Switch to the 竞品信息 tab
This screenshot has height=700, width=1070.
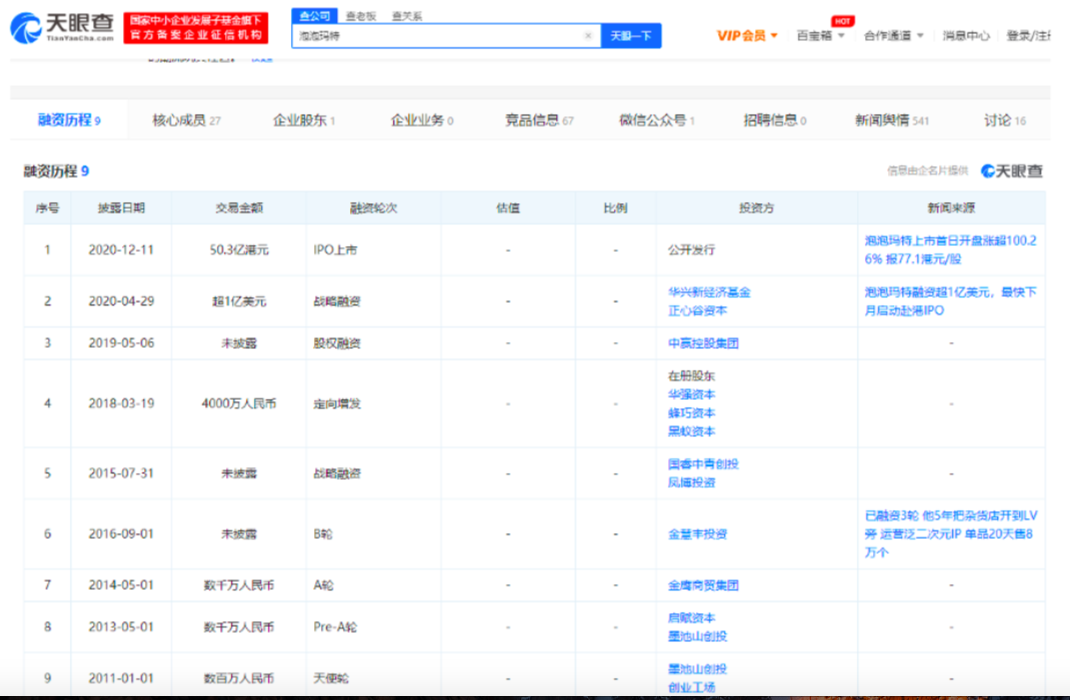coord(539,120)
